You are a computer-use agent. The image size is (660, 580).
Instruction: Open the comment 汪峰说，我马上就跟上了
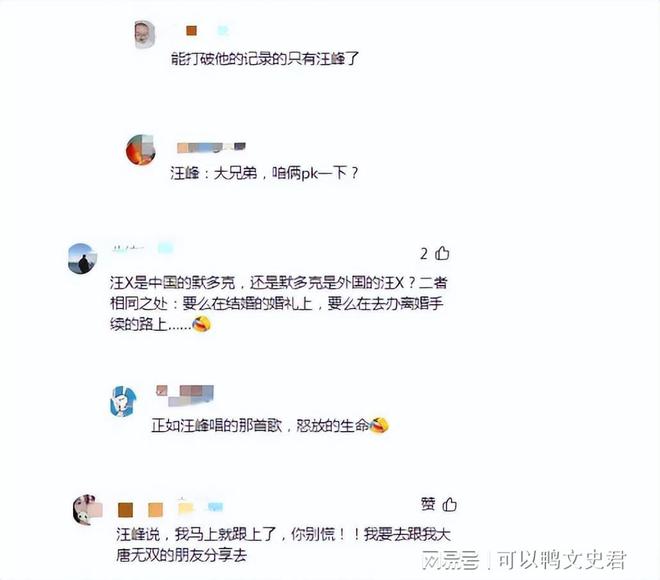(x=283, y=545)
